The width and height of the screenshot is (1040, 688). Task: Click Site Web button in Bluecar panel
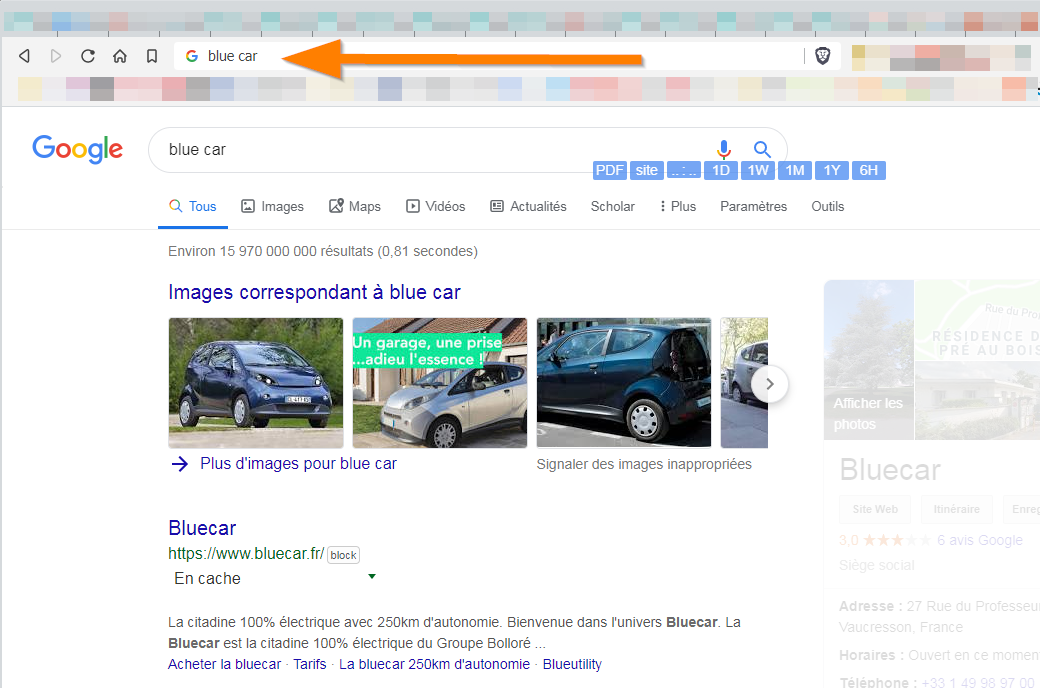[x=875, y=509]
